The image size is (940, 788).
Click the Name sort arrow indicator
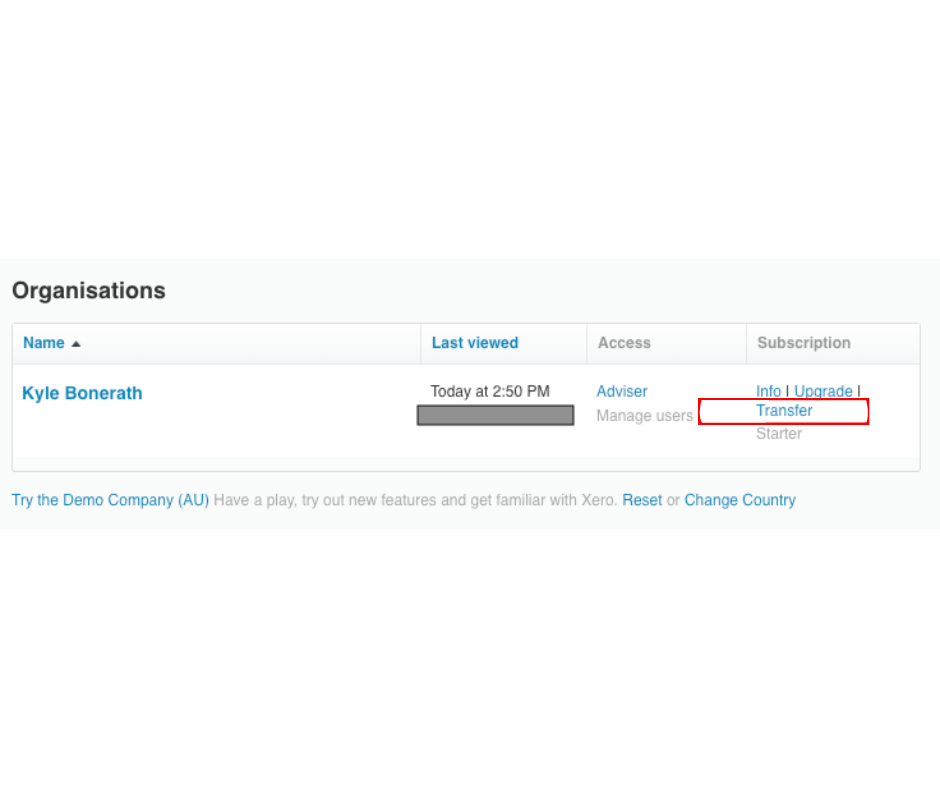click(x=75, y=343)
